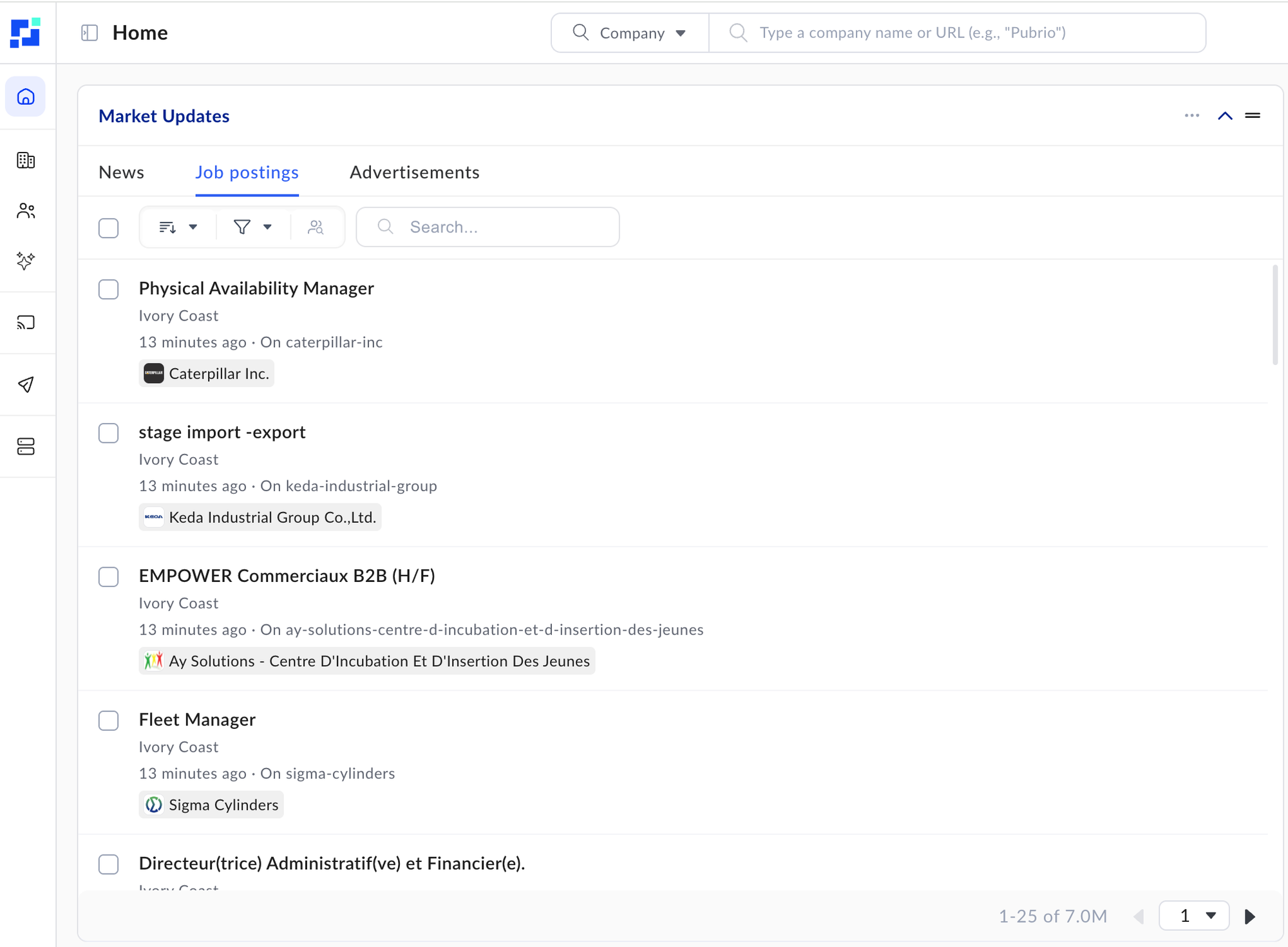
Task: Open the Companies building icon in sidebar
Action: (26, 160)
